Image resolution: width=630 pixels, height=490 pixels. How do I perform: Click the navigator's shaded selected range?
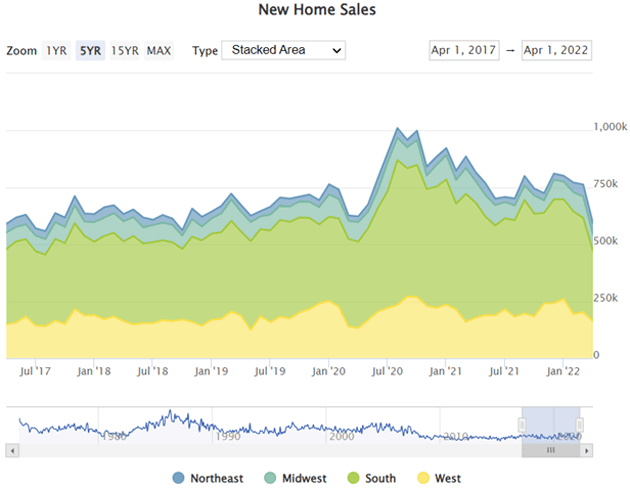[x=551, y=420]
